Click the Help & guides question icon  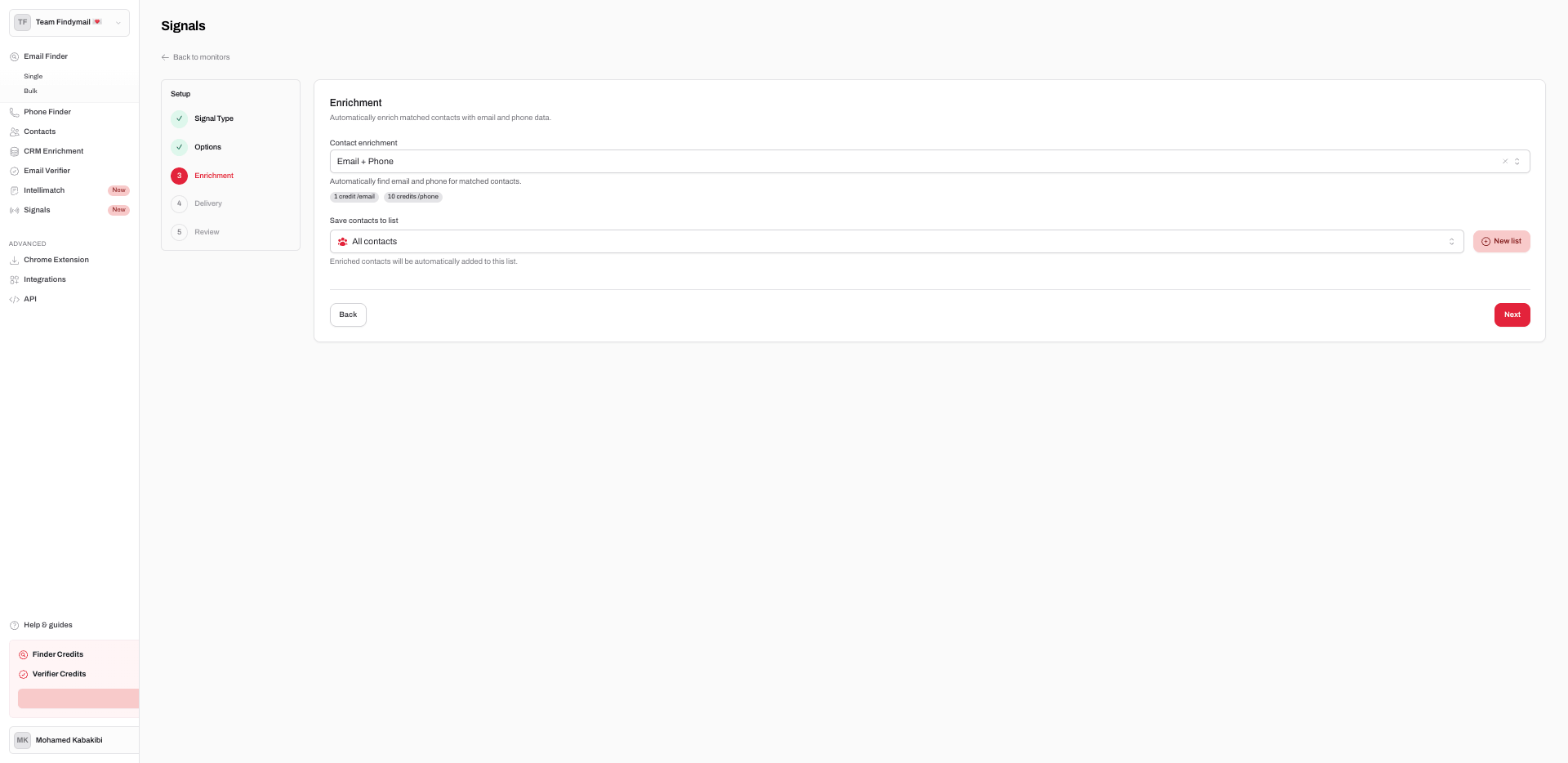tap(14, 626)
